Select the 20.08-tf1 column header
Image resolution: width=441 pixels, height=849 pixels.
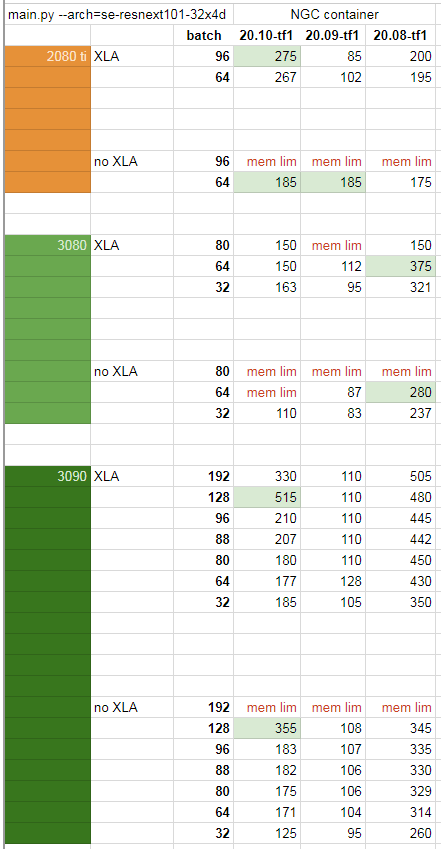(x=400, y=35)
